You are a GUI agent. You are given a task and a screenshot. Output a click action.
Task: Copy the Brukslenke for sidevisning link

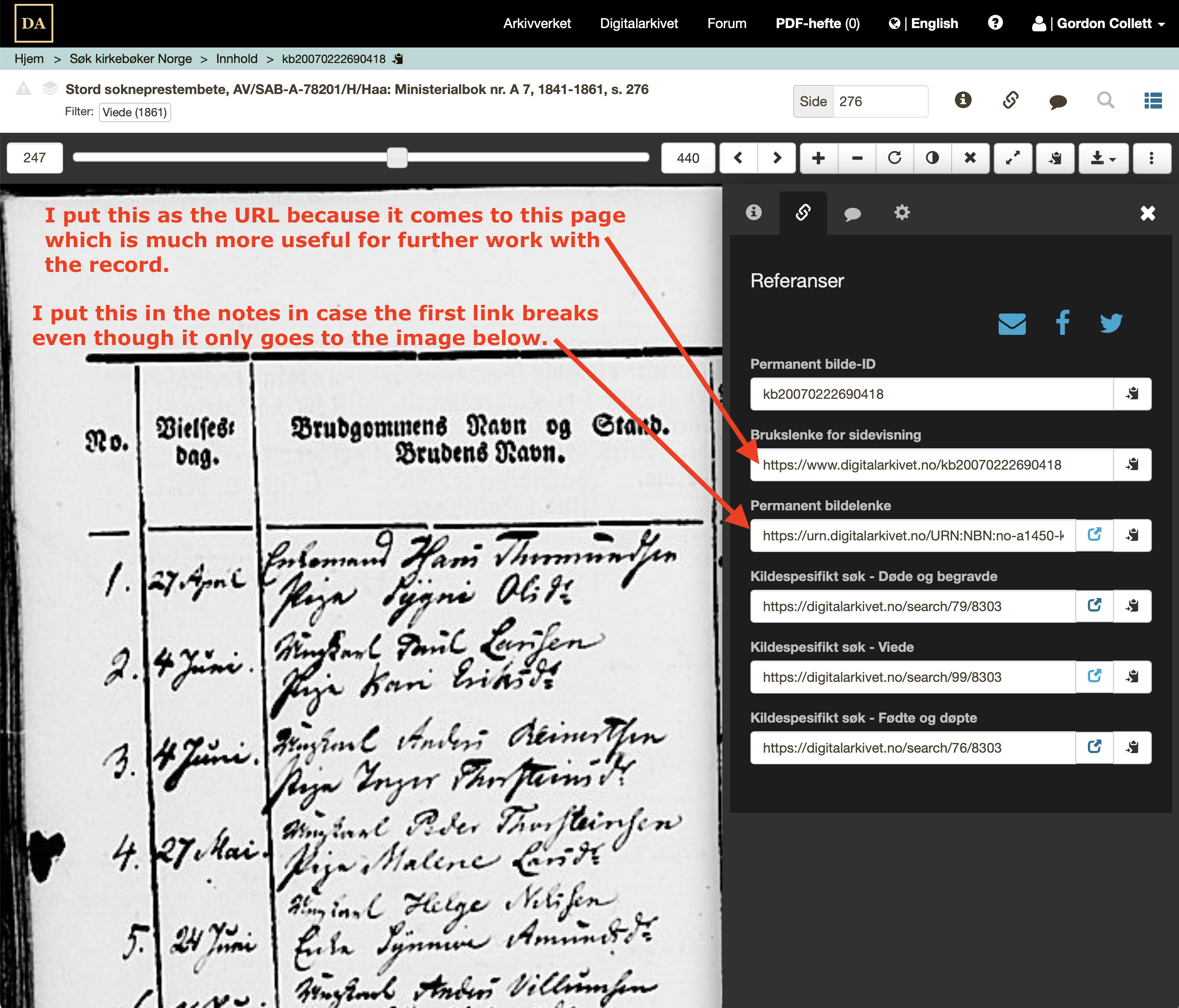(1132, 465)
